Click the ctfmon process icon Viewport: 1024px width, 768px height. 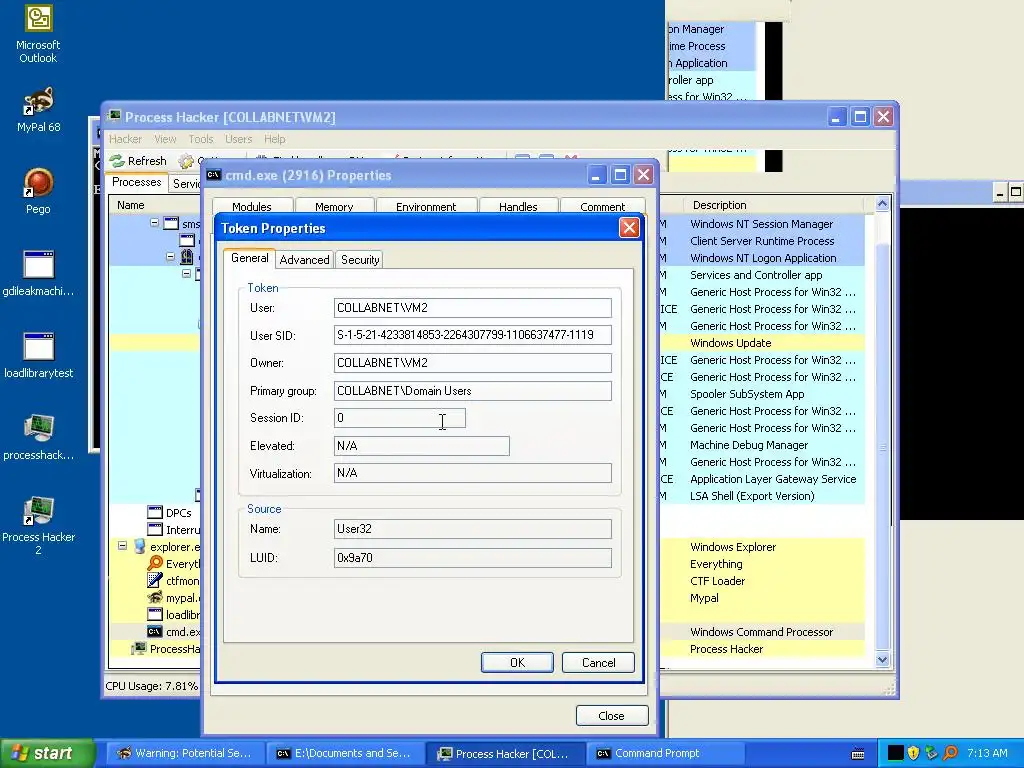155,581
